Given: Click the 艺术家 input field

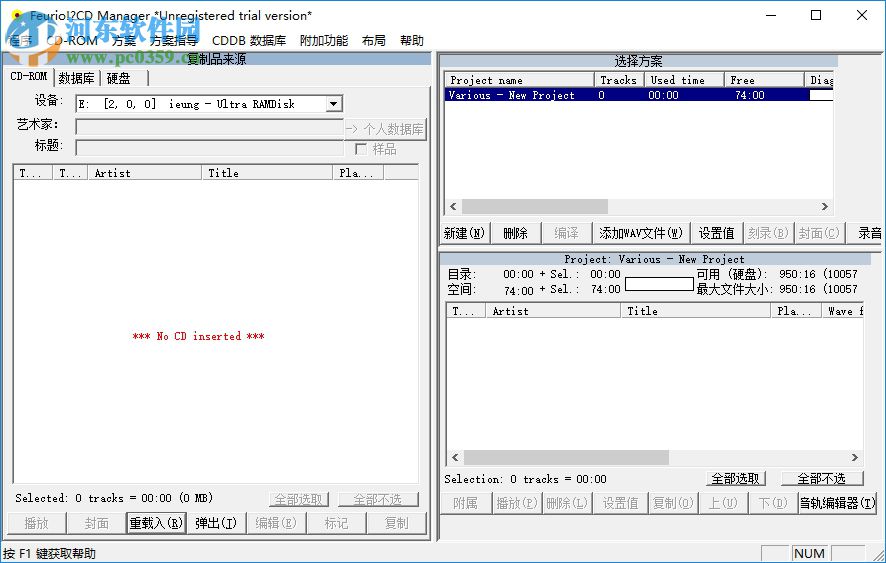Looking at the screenshot, I should (x=210, y=127).
